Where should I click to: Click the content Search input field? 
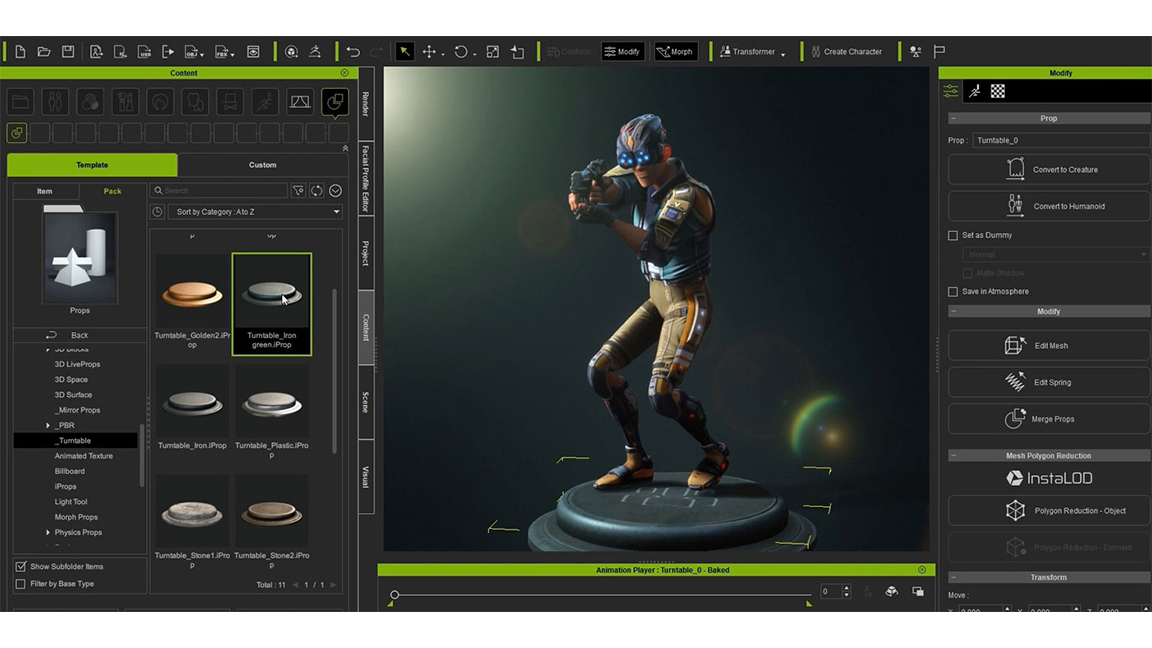(x=219, y=190)
